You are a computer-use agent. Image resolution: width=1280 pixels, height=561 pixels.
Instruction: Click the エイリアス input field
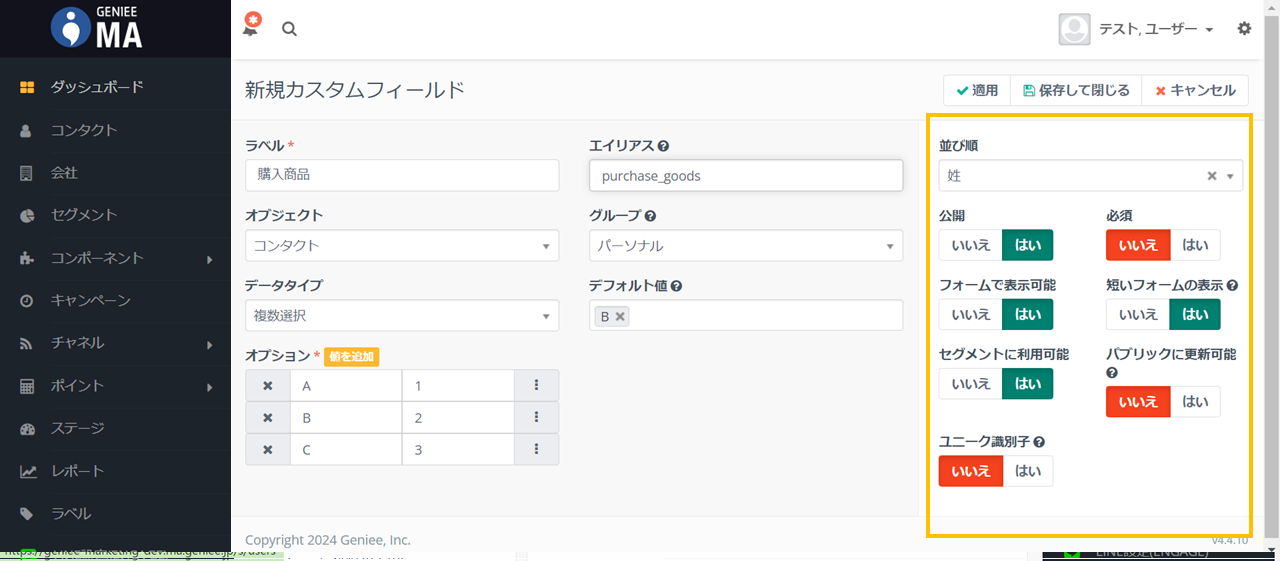[746, 175]
